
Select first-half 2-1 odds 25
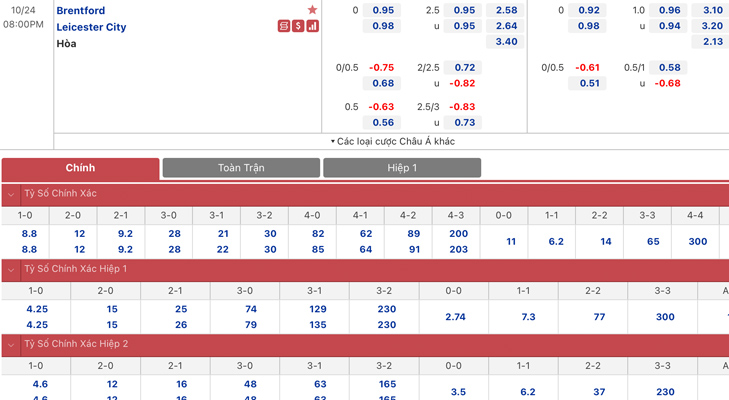[x=181, y=309]
